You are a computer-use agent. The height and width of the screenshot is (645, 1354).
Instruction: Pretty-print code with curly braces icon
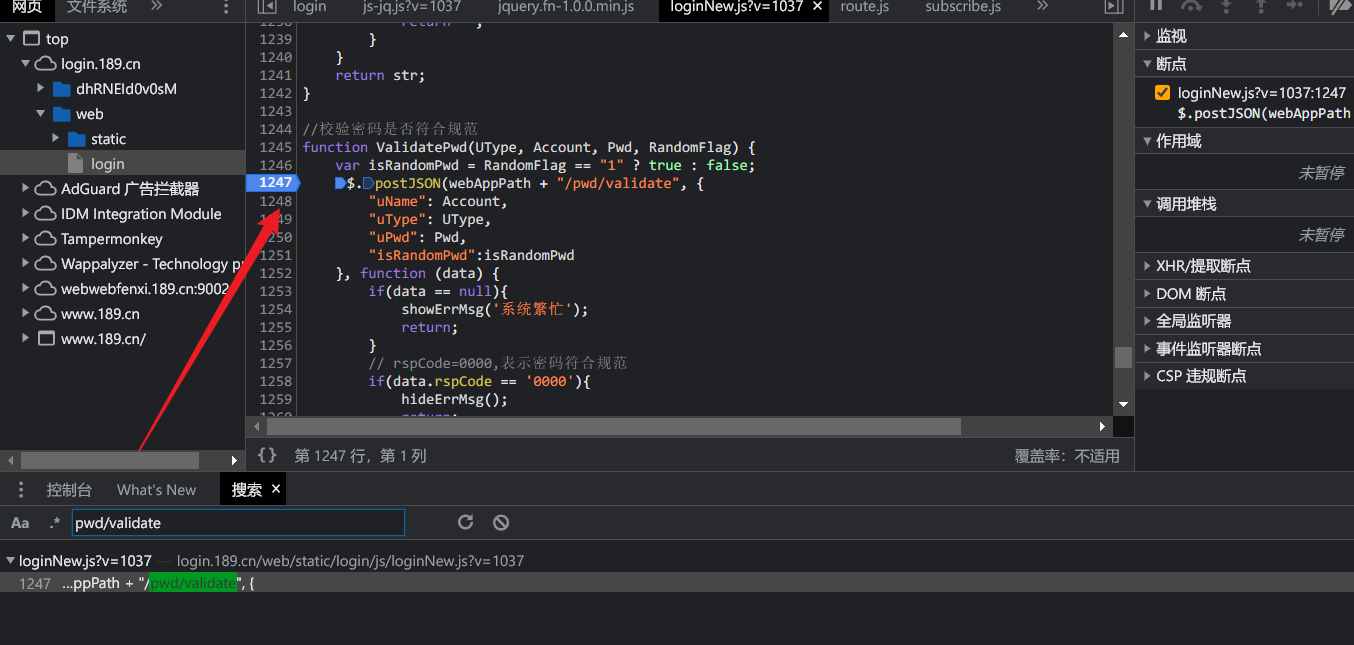[267, 455]
